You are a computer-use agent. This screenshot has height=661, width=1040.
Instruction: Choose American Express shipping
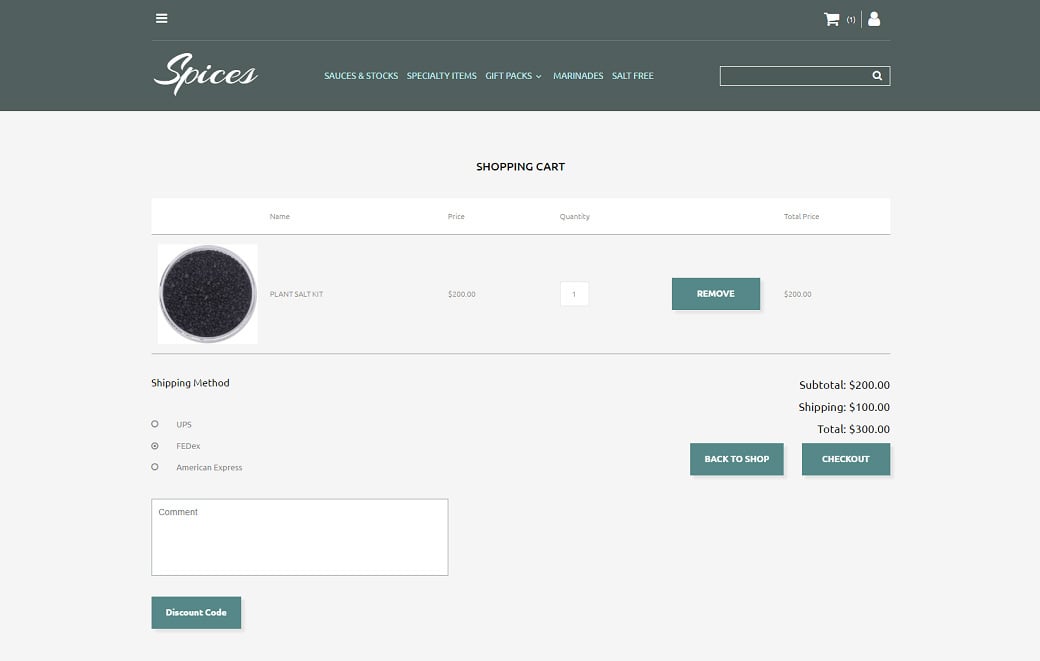tap(155, 467)
